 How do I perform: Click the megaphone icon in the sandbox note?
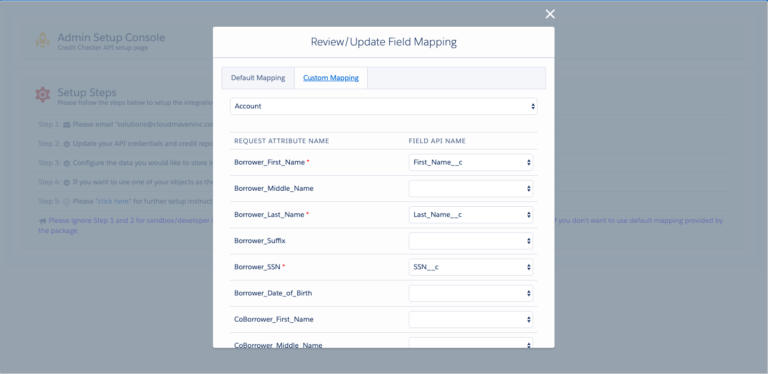42,221
